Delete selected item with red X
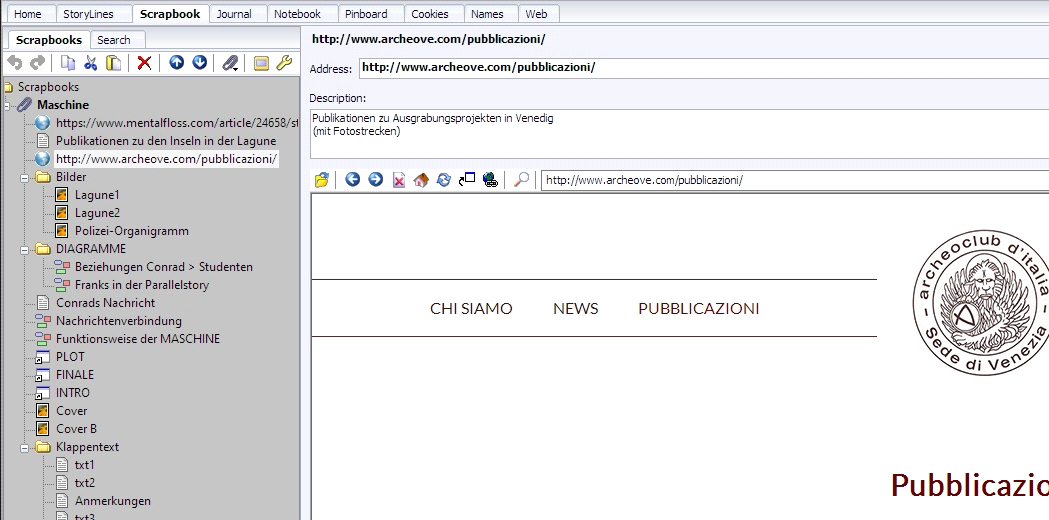The image size is (1049, 520). [145, 63]
